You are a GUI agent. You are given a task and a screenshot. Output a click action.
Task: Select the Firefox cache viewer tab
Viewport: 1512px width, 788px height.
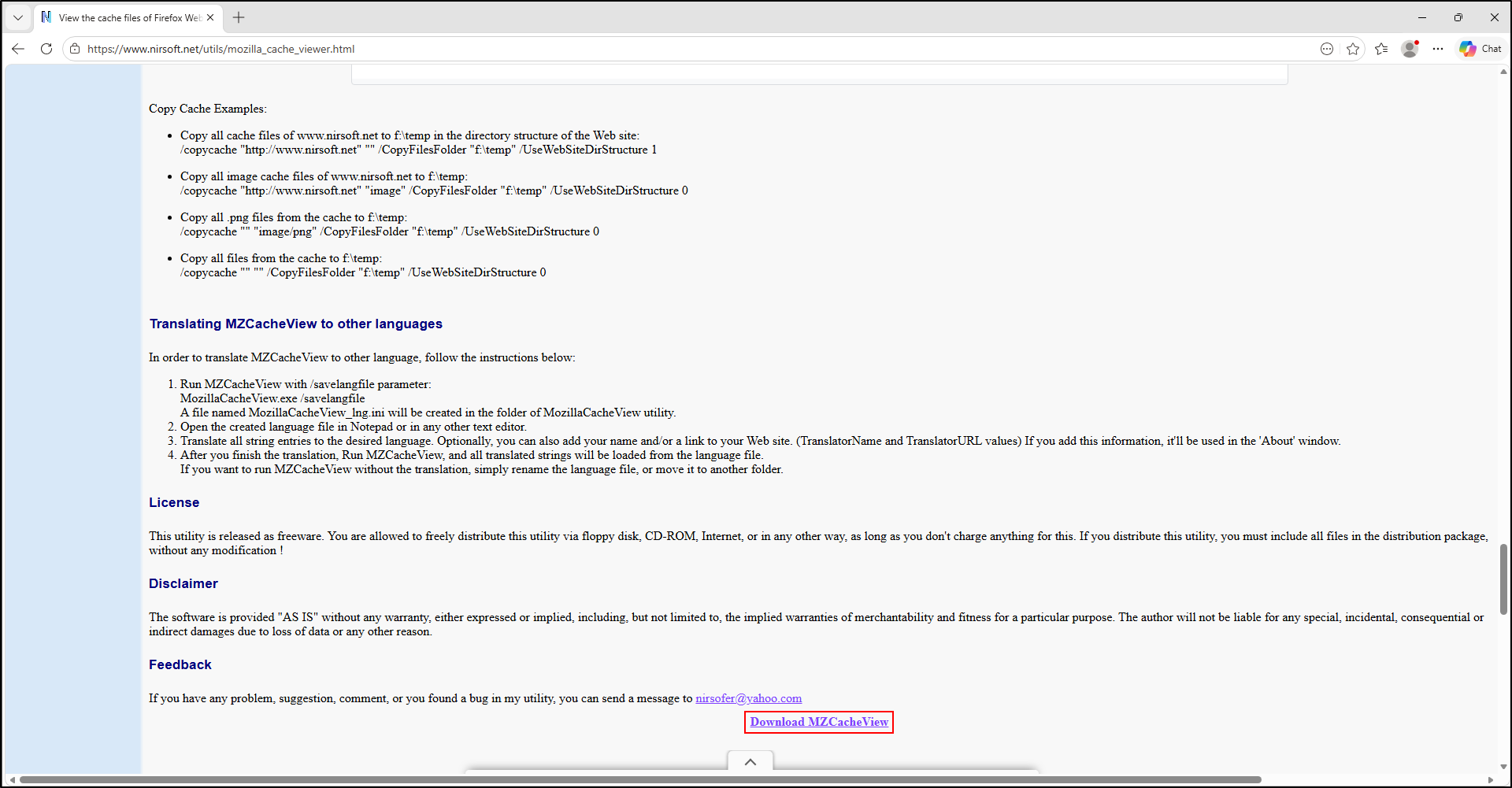128,17
